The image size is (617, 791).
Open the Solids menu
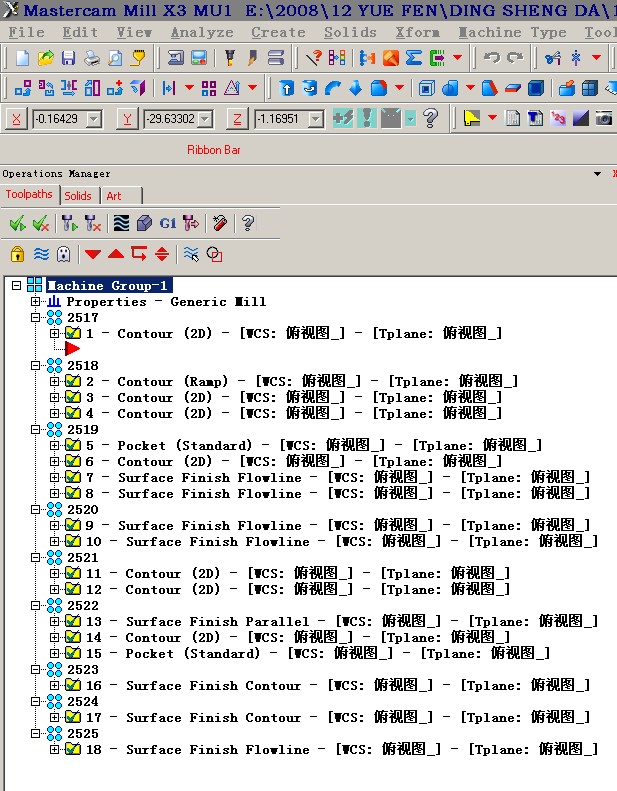(350, 33)
